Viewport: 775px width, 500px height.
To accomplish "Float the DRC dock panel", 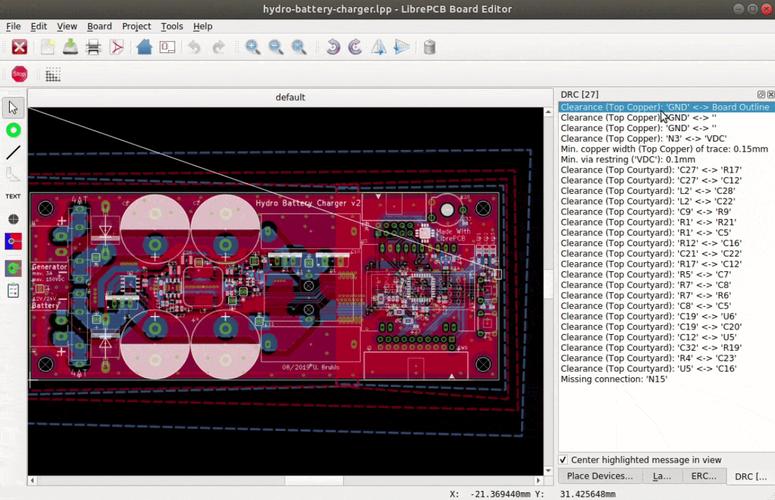I will coord(761,94).
